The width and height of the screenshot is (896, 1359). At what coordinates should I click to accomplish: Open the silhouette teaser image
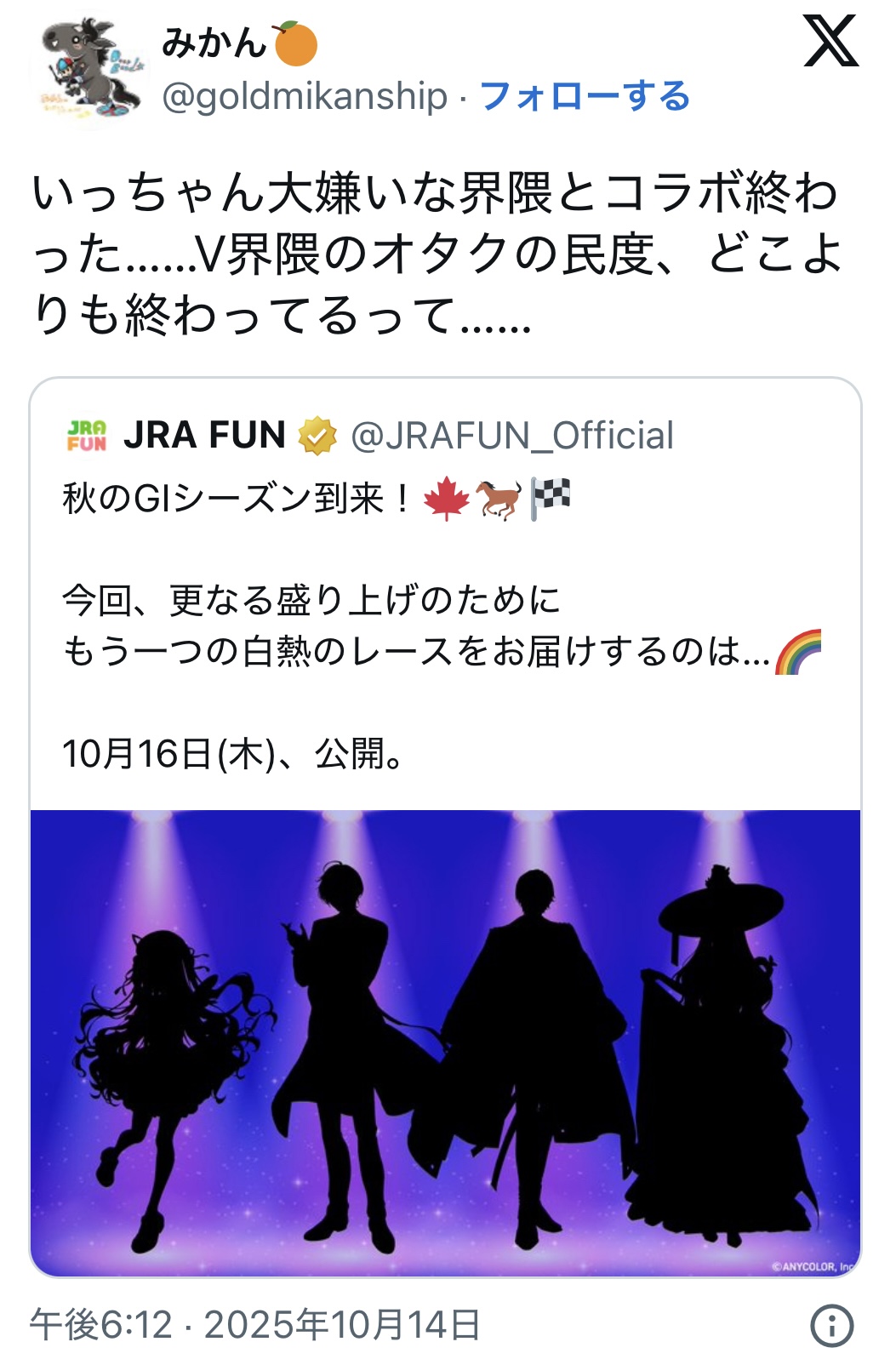[445, 1043]
